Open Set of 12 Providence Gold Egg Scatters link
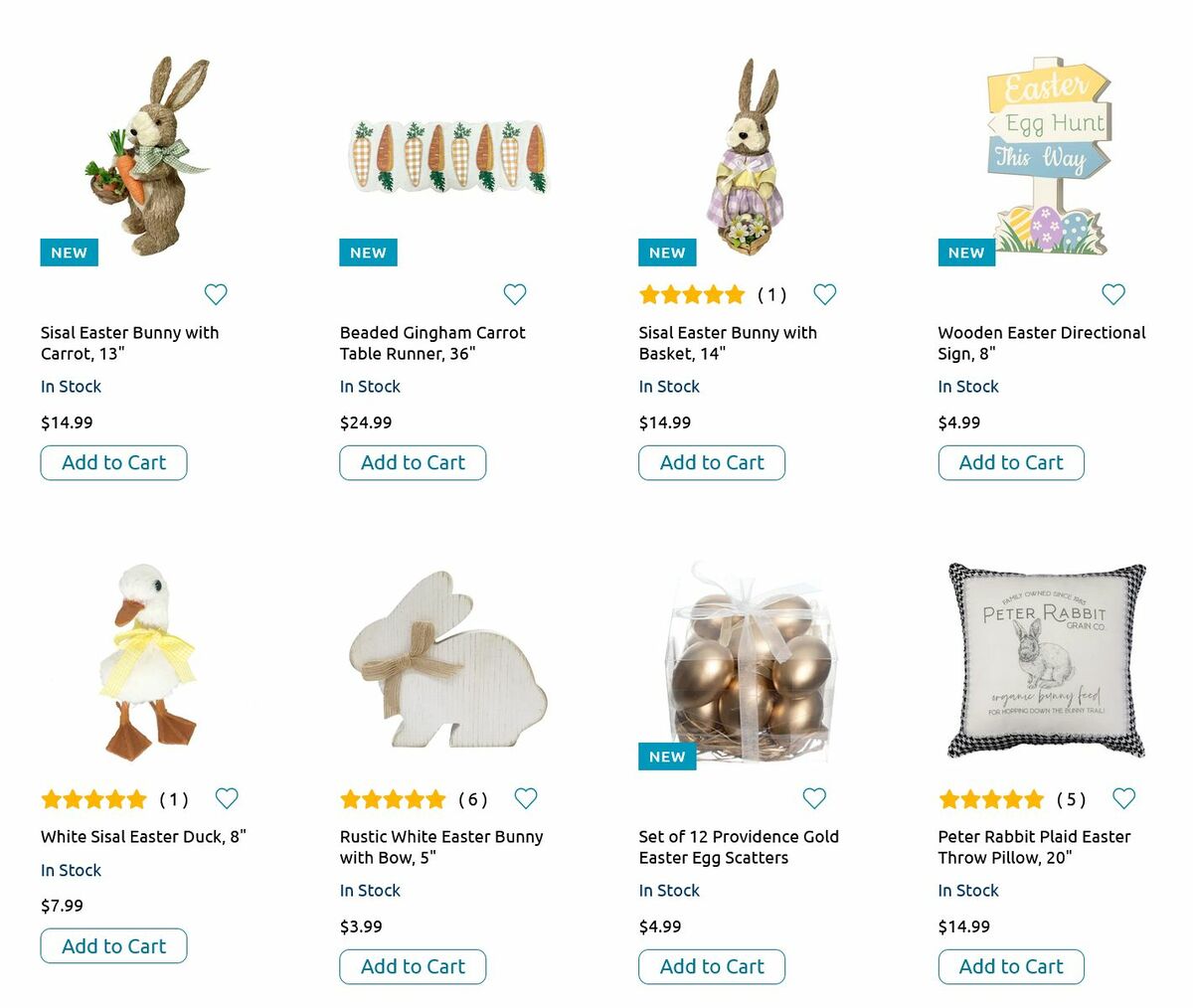Image resolution: width=1193 pixels, height=1008 pixels. point(739,847)
